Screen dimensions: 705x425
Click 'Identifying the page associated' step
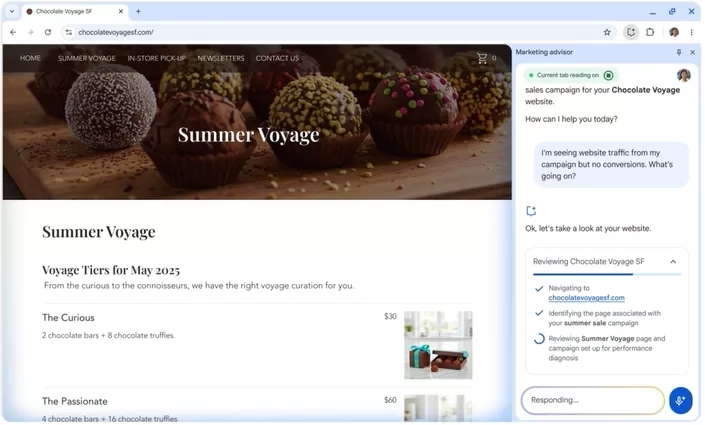coord(604,318)
